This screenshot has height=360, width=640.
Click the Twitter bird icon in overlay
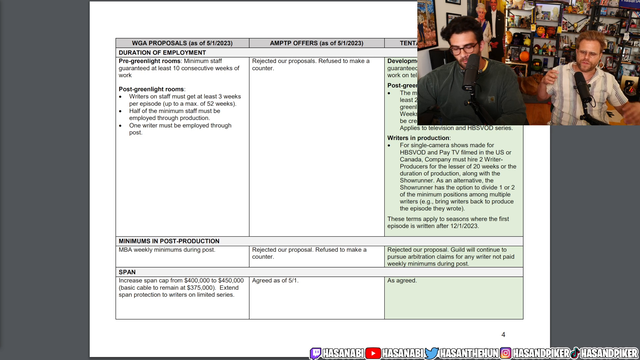432,353
